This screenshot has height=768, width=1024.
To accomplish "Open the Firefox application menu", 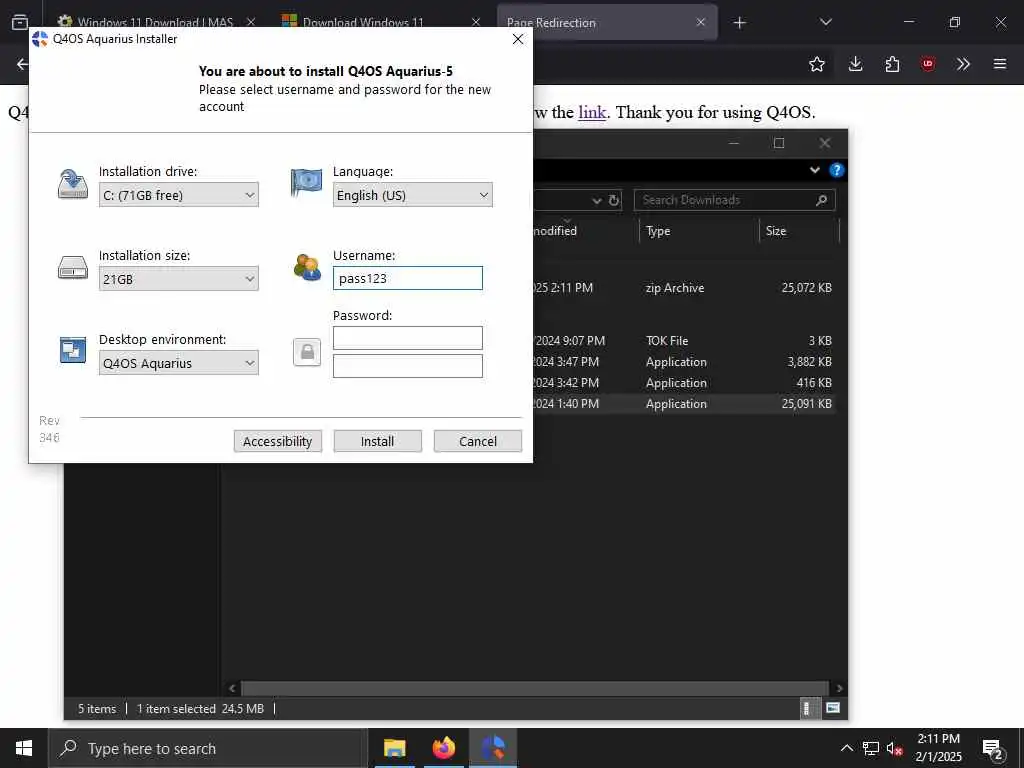I will pos(1000,64).
